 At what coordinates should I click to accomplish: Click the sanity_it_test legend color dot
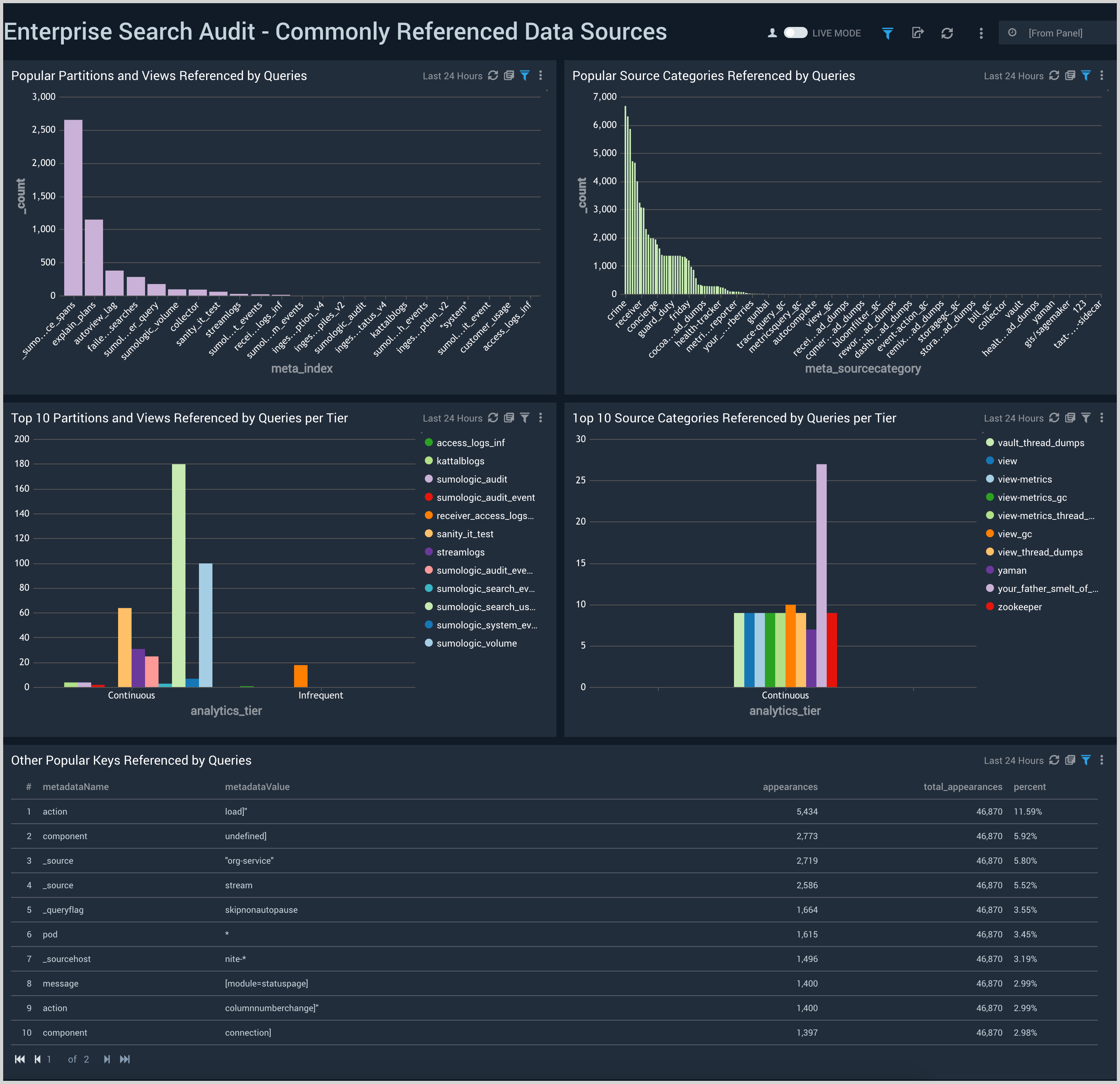point(428,533)
